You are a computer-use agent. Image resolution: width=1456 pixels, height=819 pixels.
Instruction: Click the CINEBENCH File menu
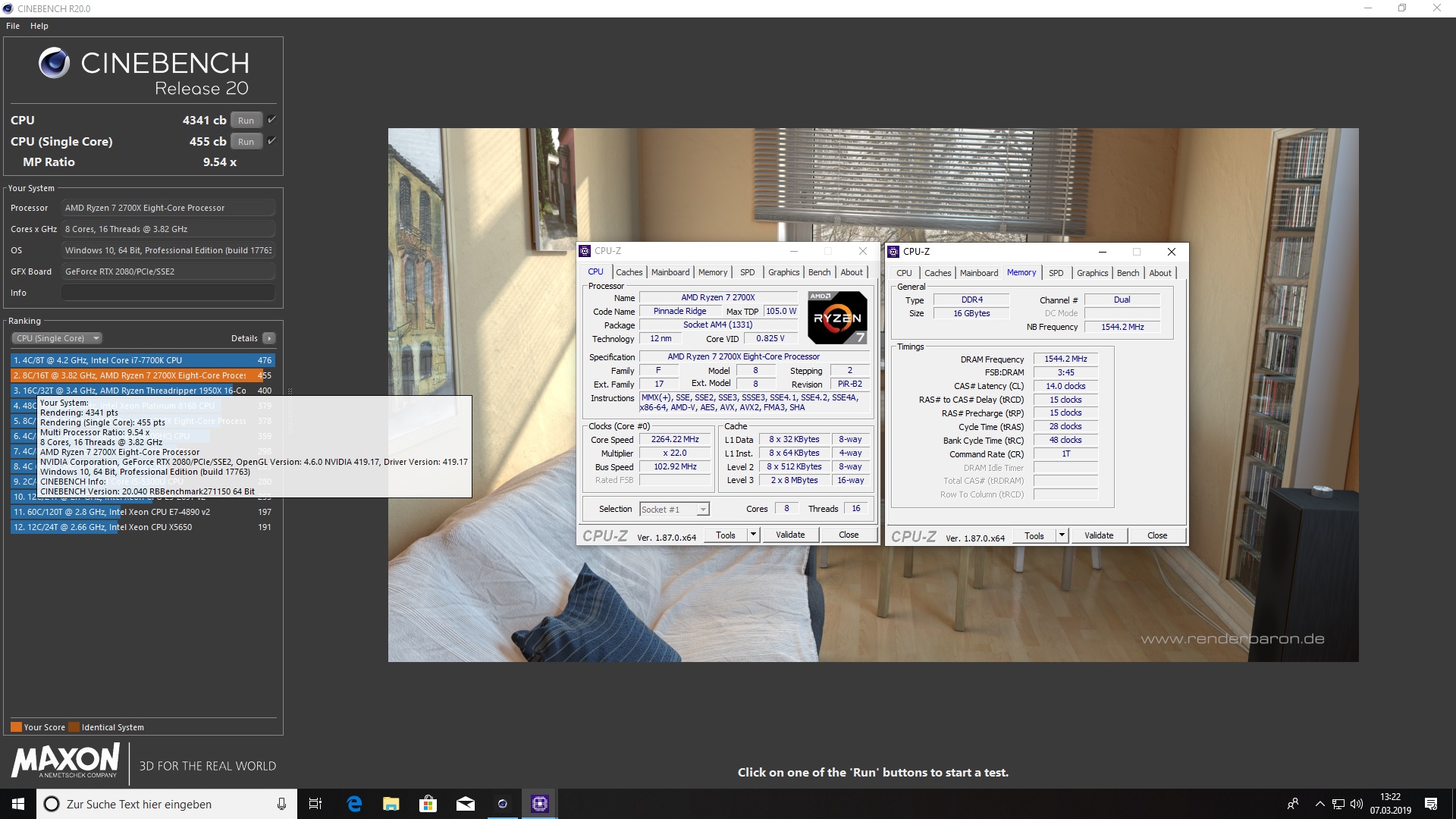(x=13, y=25)
